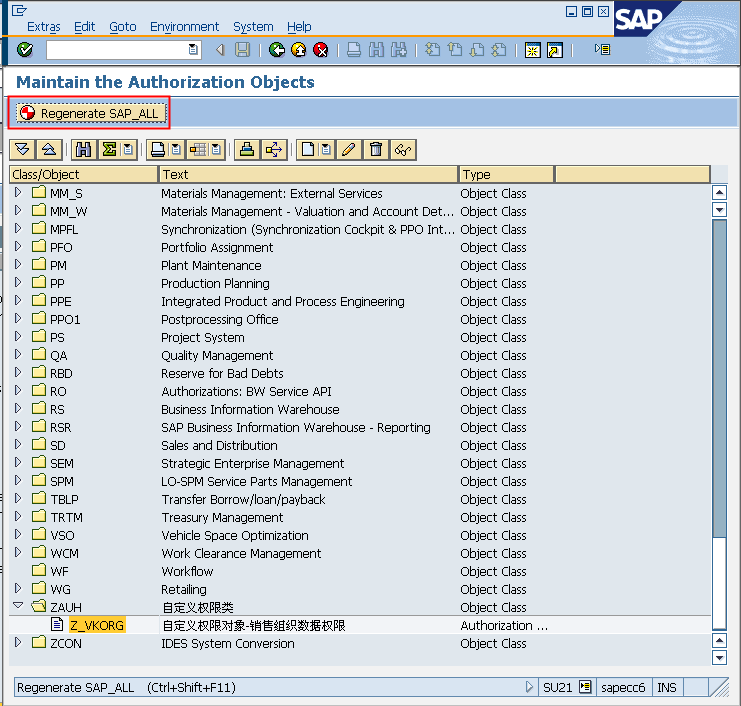The image size is (741, 706).
Task: Click the Print icon in standard toolbar
Action: [x=354, y=50]
